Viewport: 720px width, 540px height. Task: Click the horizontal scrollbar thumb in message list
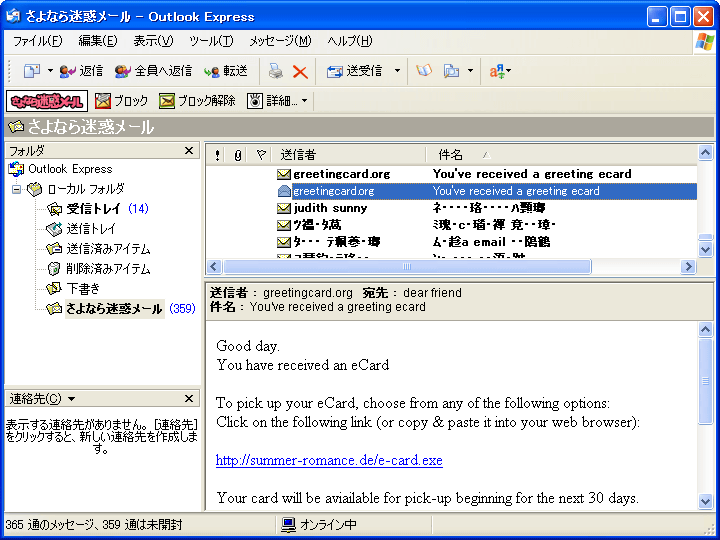pos(407,266)
